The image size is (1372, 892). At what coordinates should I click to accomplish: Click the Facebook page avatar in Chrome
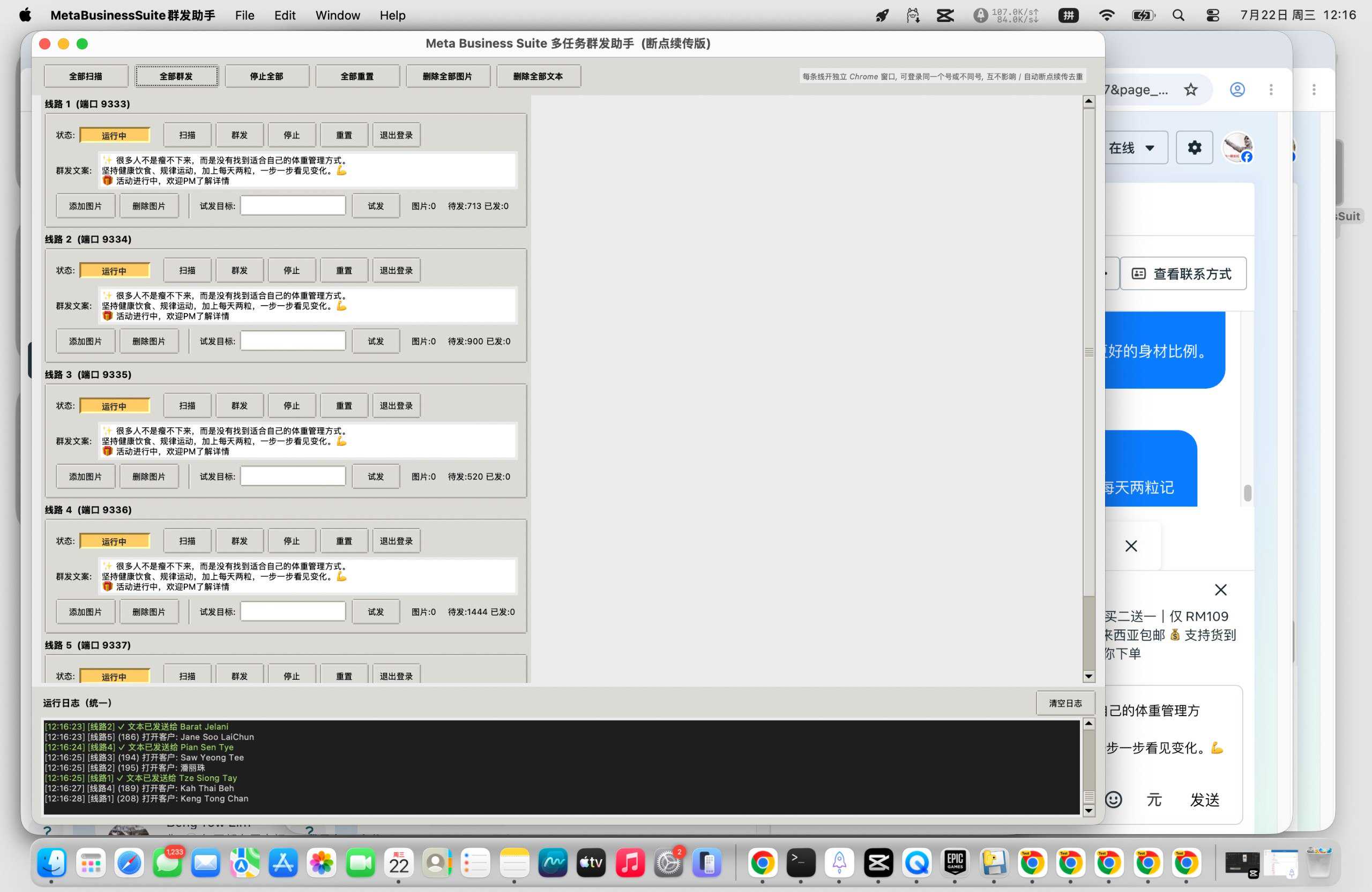(x=1237, y=147)
